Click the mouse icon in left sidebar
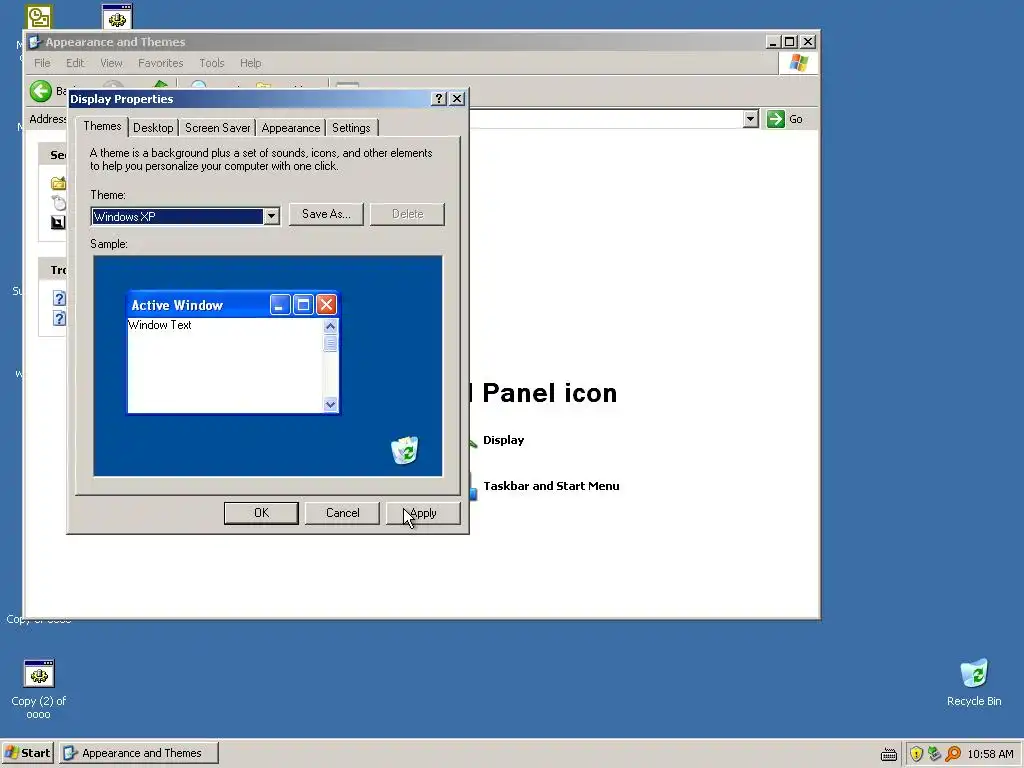Image resolution: width=1024 pixels, height=768 pixels. 59,202
